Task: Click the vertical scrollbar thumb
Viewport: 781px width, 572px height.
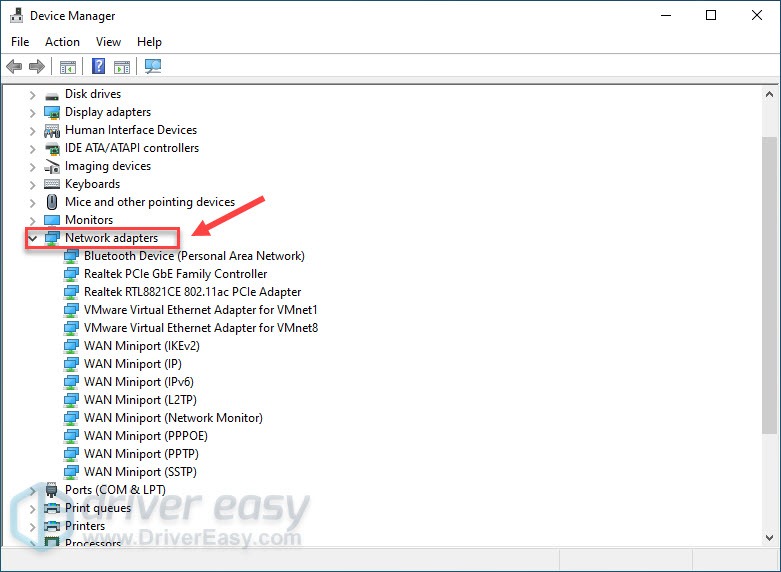Action: [769, 285]
